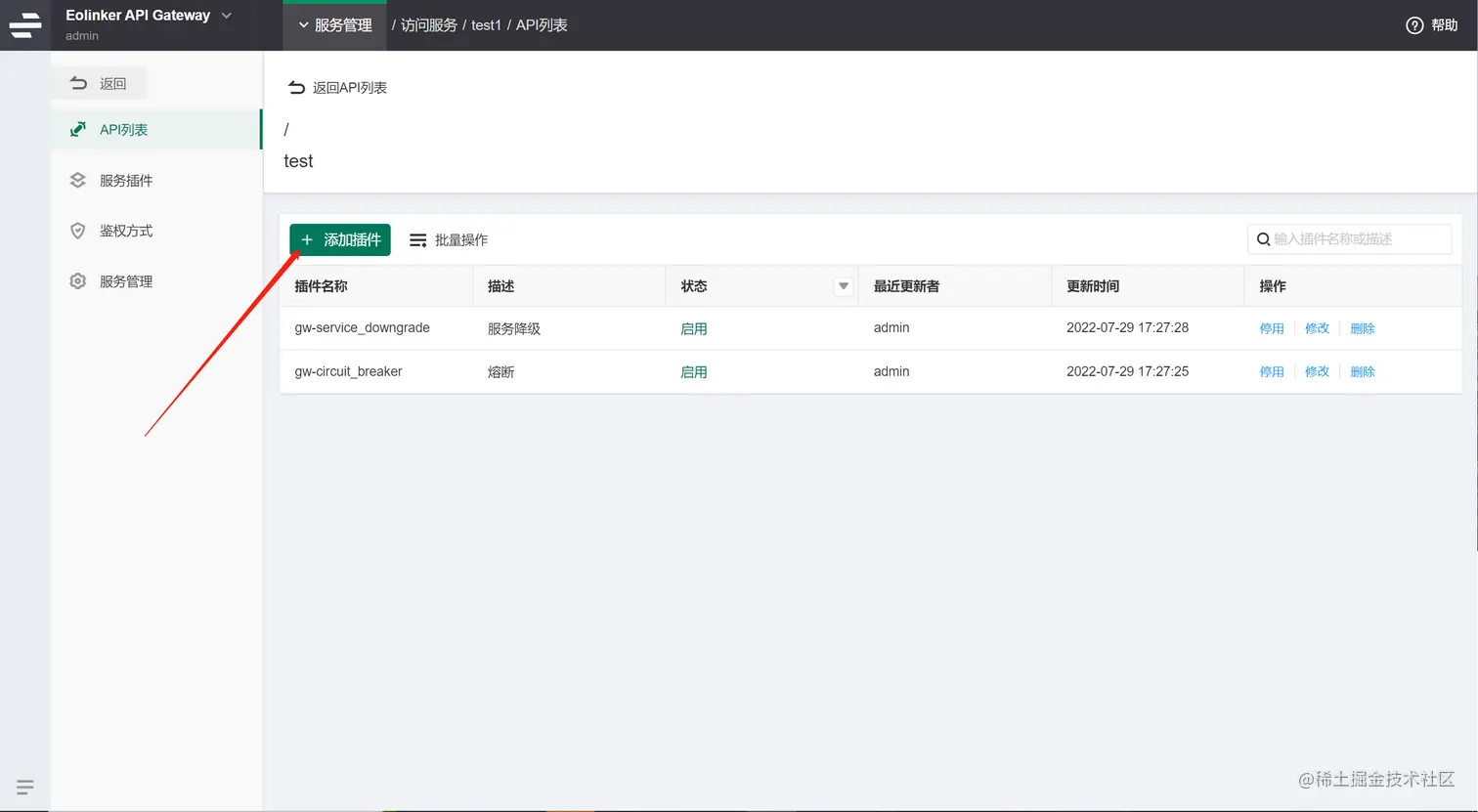Collapse the sidebar using bottom-left icon
This screenshot has height=812, width=1478.
pyautogui.click(x=24, y=787)
